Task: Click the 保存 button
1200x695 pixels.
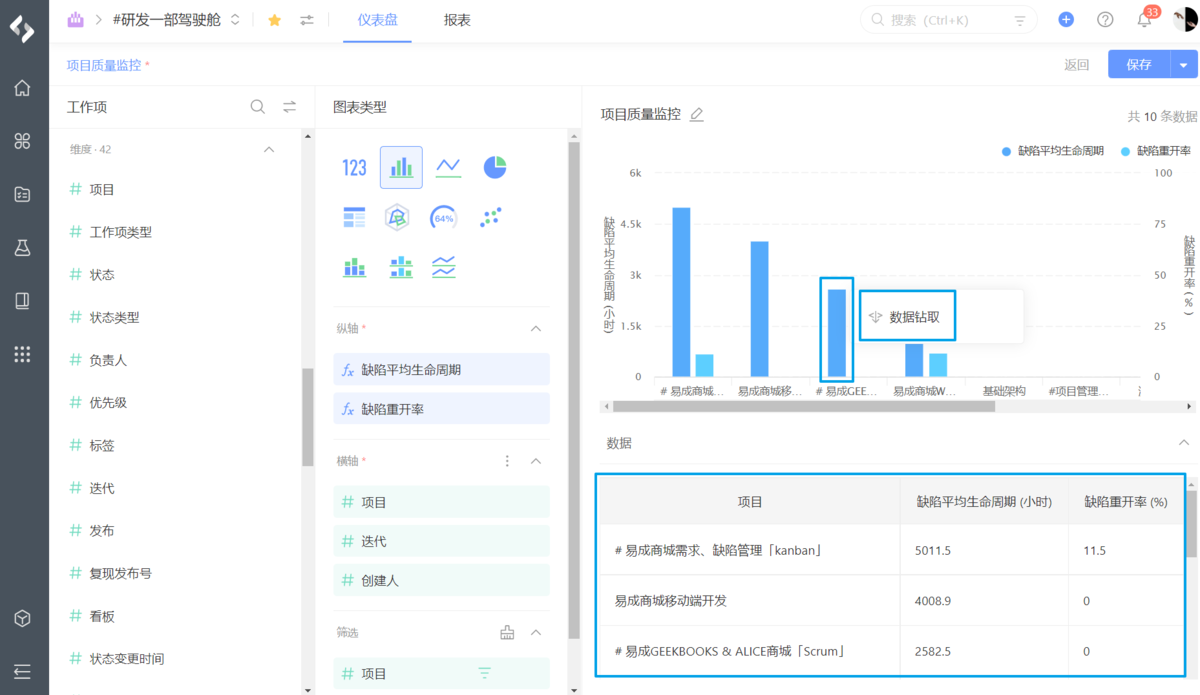Action: 1139,65
